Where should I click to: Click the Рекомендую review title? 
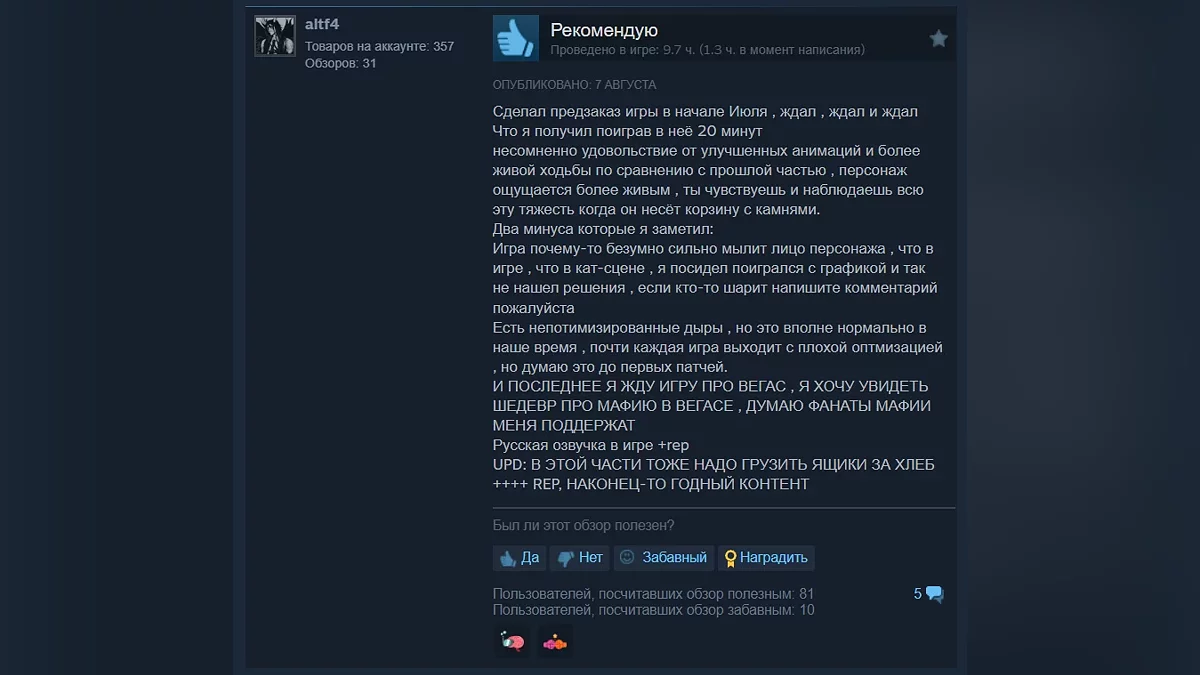point(604,30)
